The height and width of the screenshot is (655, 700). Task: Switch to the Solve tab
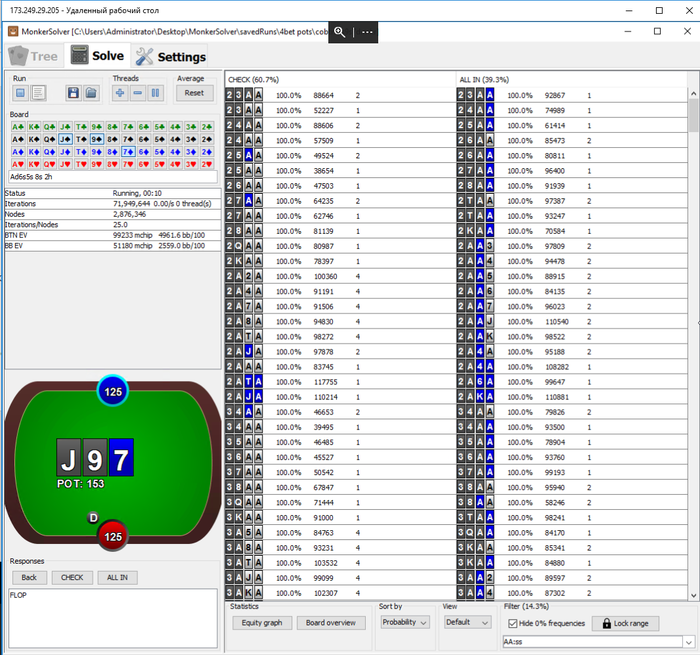click(x=97, y=56)
